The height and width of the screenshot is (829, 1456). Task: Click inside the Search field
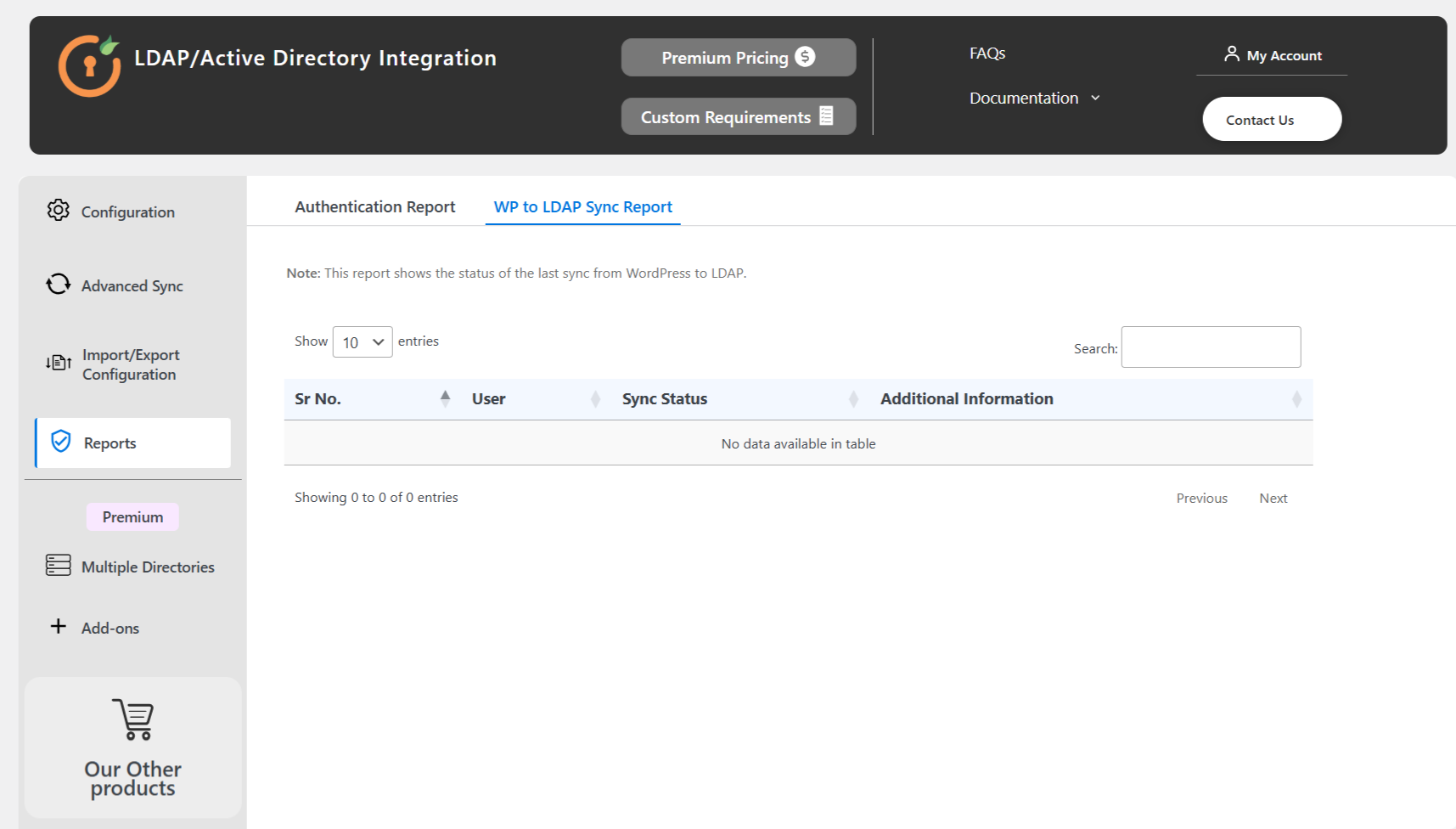[1210, 347]
